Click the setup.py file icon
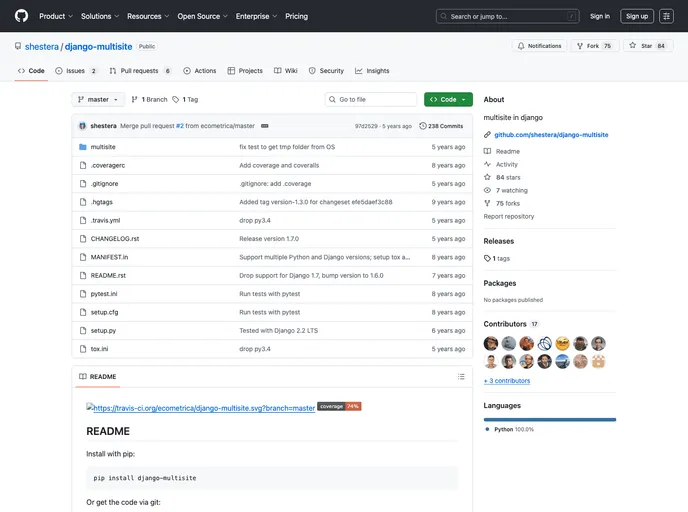 (83, 331)
